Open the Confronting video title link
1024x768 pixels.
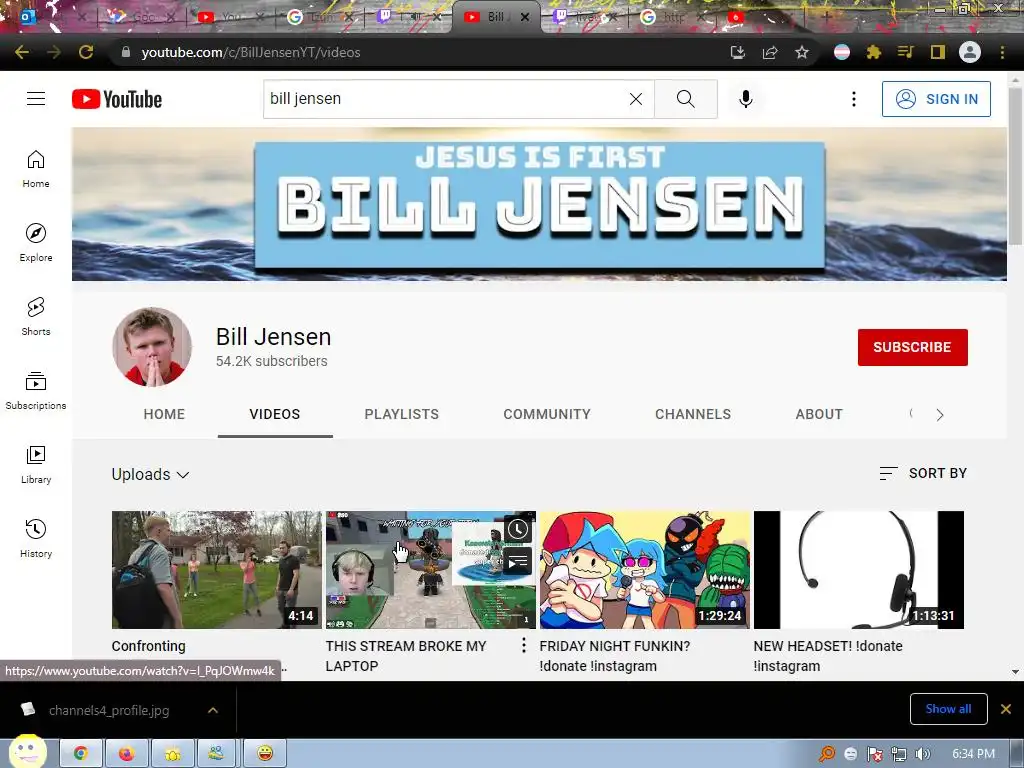coord(149,646)
